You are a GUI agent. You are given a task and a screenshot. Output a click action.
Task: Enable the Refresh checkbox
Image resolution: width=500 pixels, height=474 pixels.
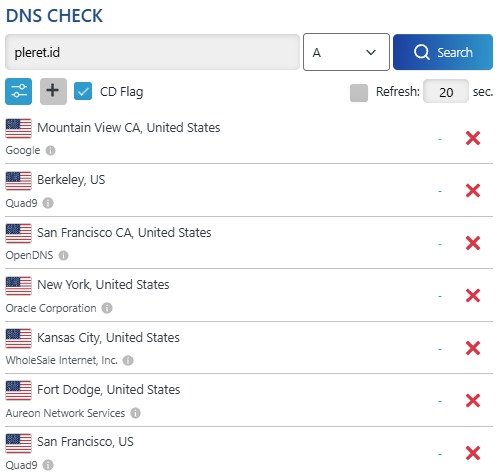tap(359, 93)
